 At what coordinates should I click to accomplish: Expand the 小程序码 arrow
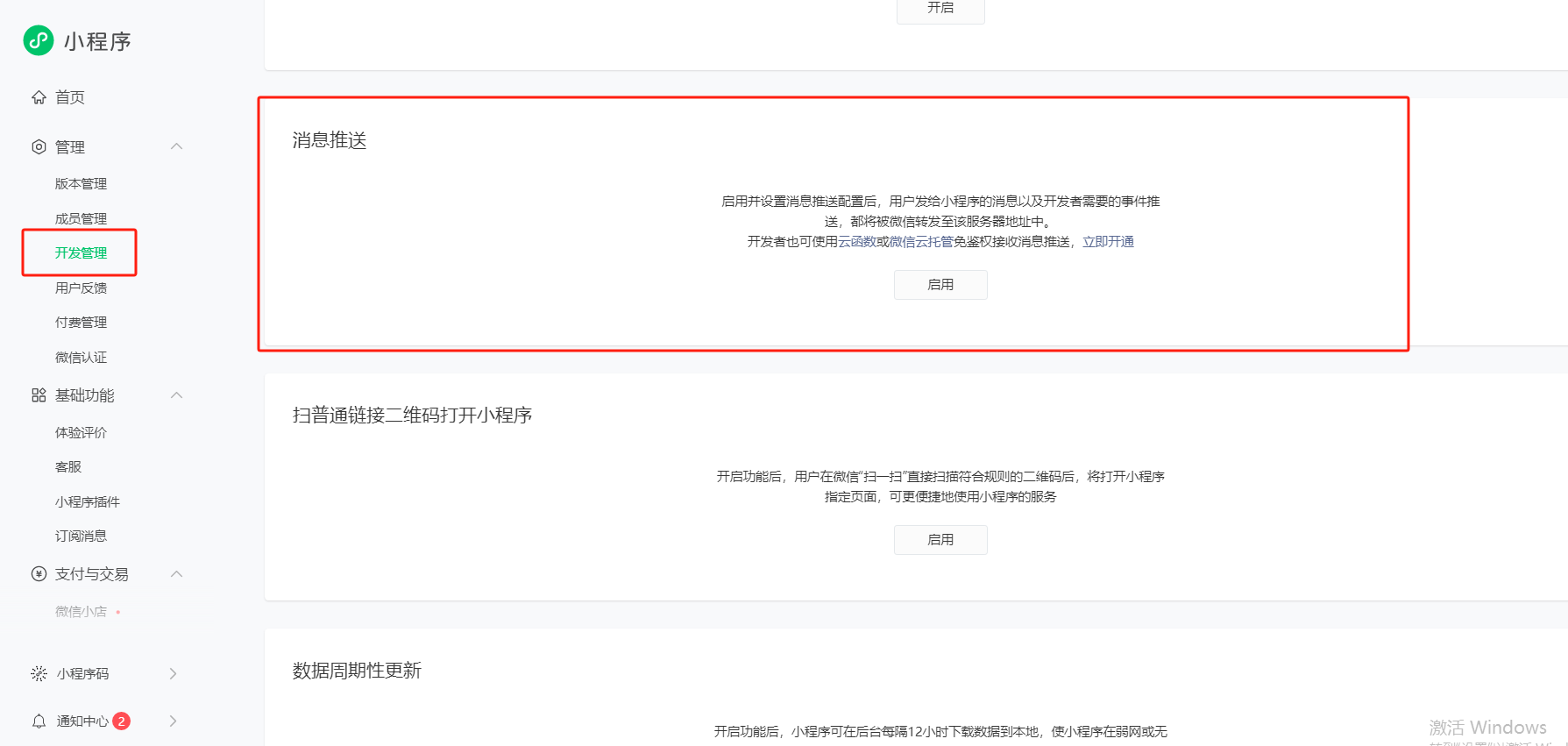[x=173, y=673]
